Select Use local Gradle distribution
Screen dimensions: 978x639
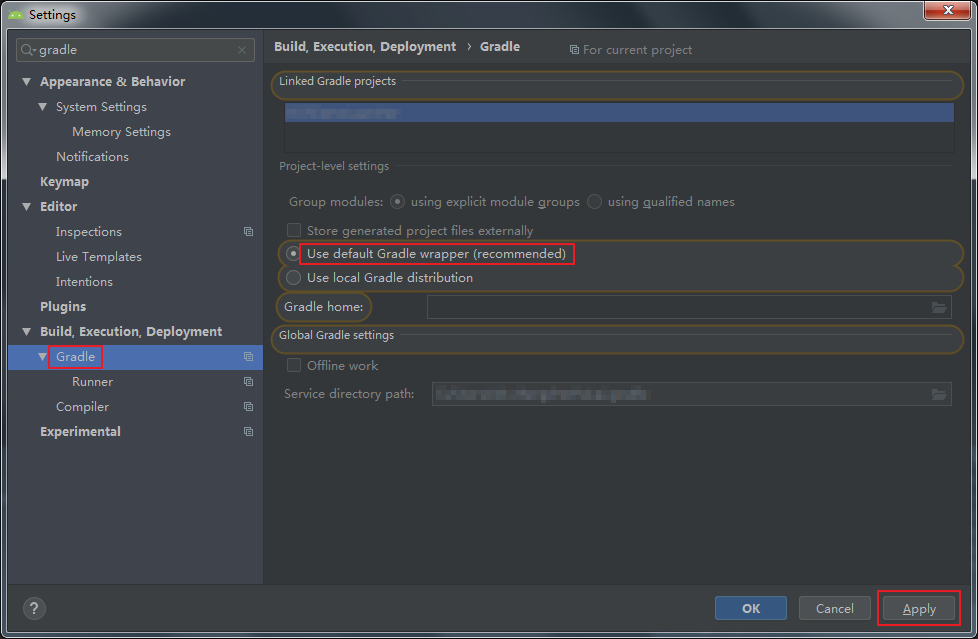click(x=293, y=278)
